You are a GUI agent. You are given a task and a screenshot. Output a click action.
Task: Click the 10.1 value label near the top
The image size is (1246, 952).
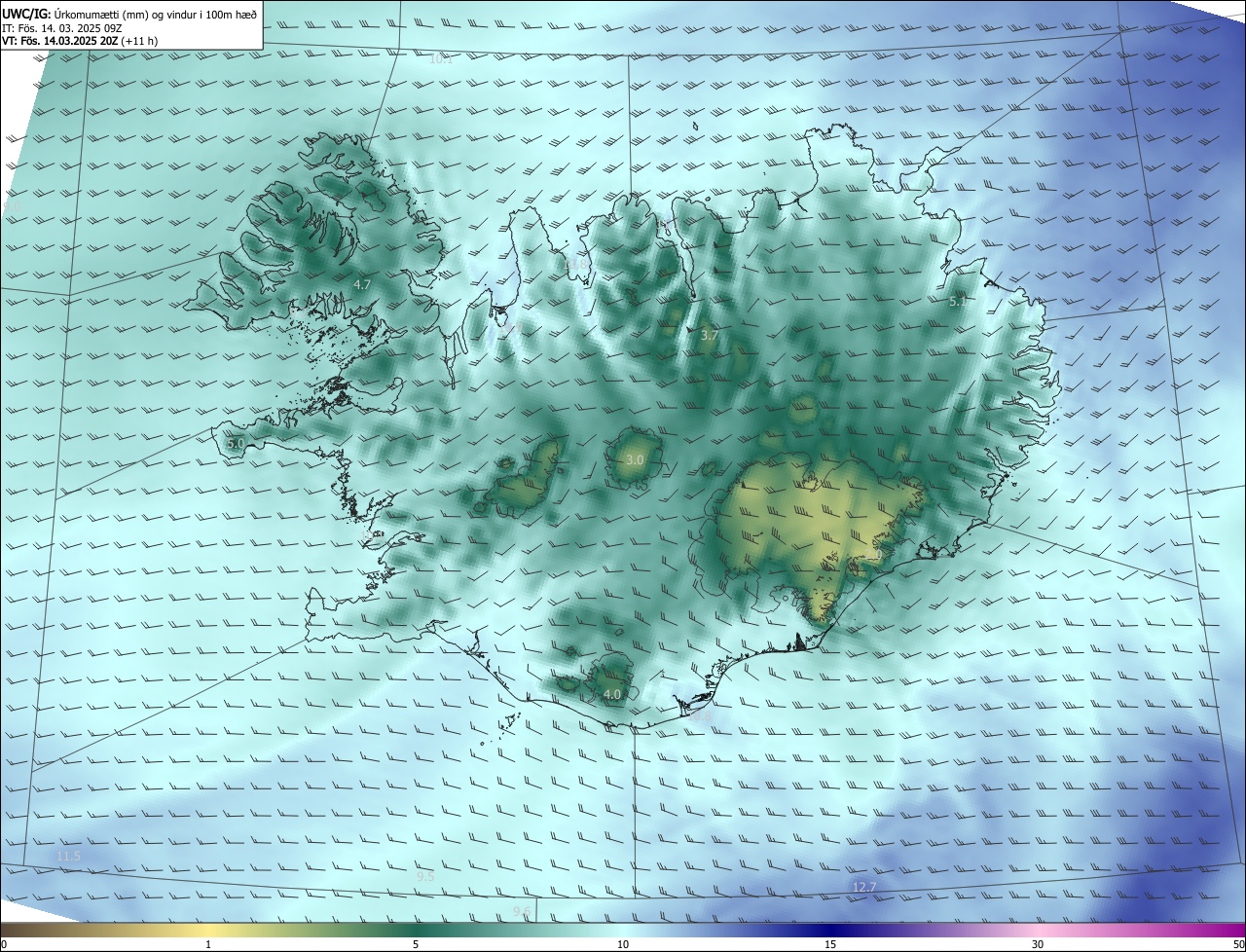441,59
